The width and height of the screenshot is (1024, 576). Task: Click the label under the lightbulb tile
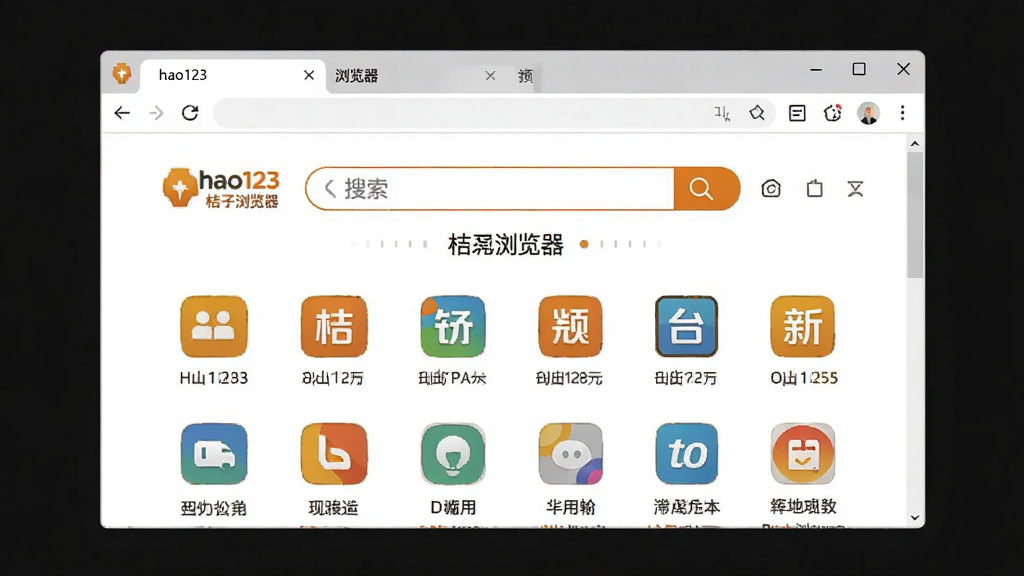[453, 507]
